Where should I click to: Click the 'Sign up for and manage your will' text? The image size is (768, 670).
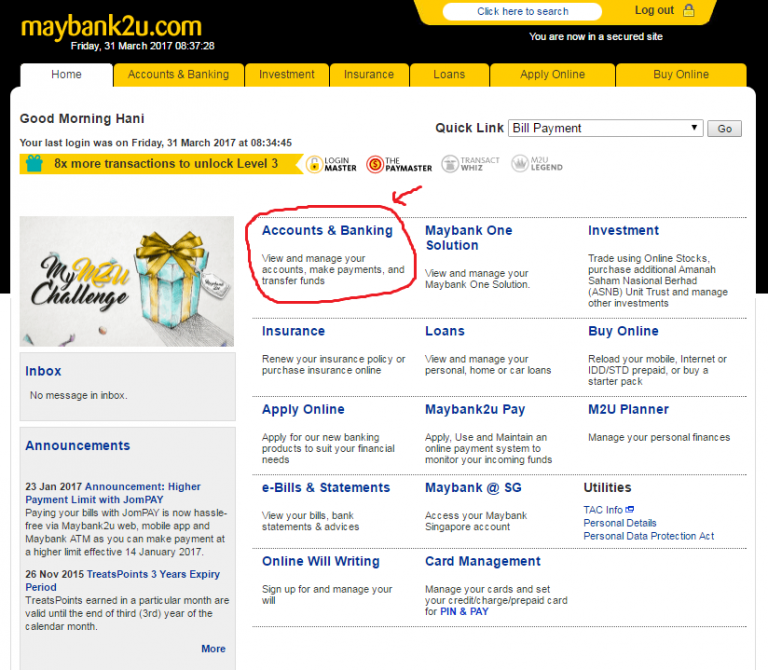tap(327, 595)
